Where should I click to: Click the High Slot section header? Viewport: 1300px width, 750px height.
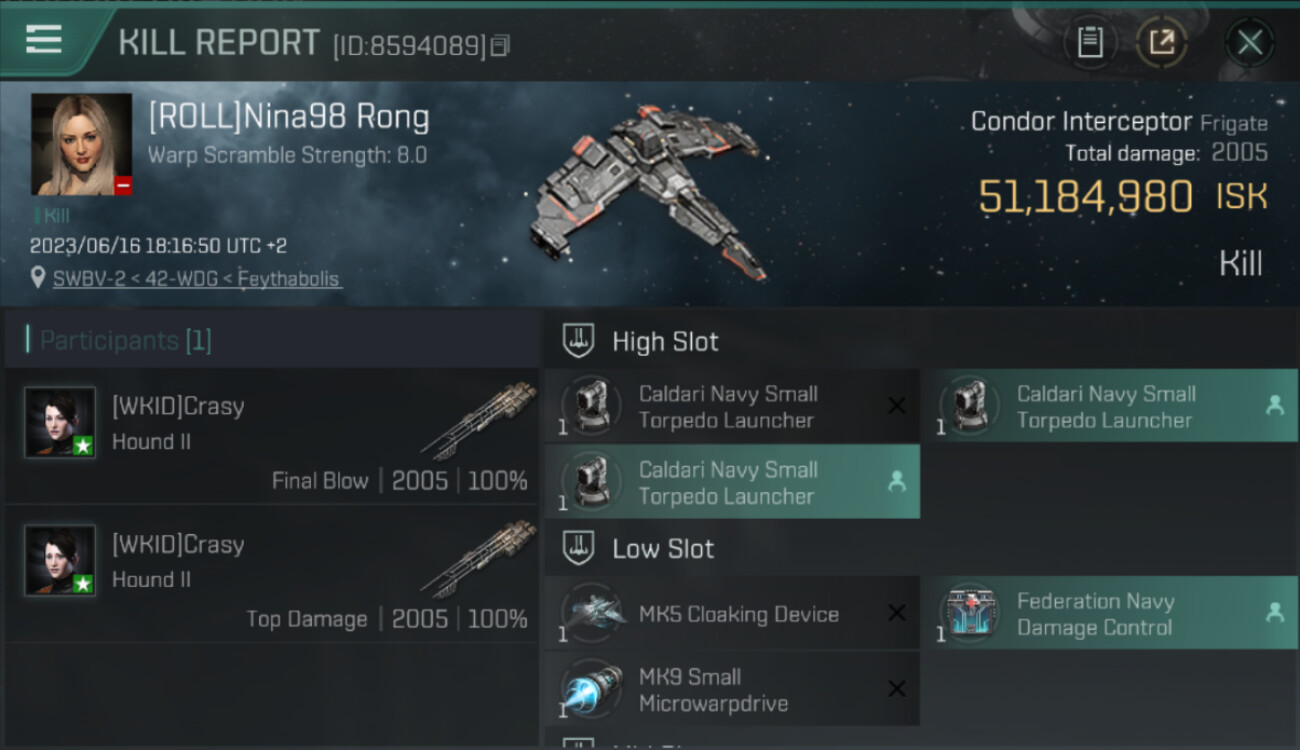[665, 342]
